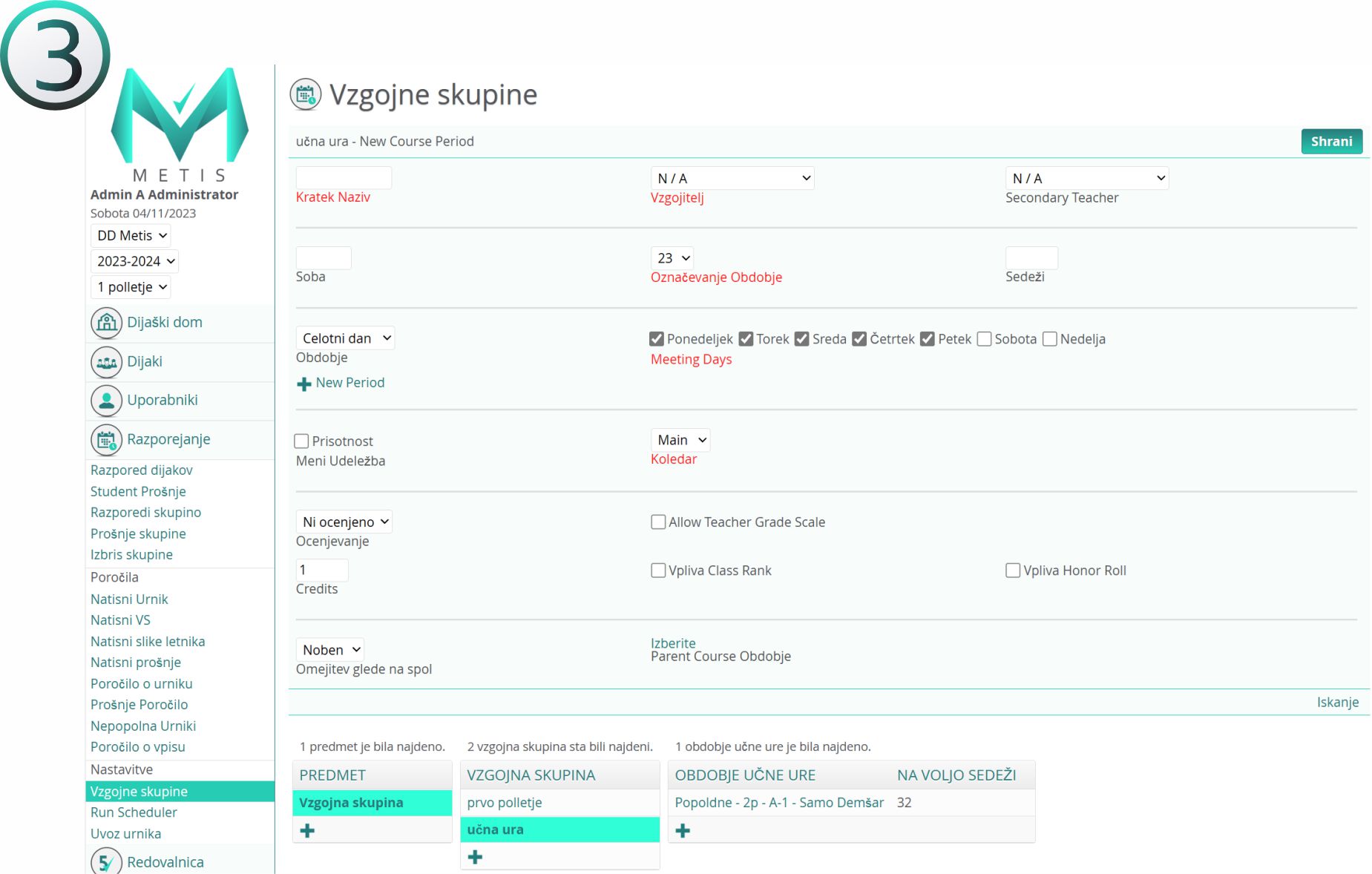Click the Dijaki group icon
Viewport: 1372px width, 874px height.
tap(106, 362)
